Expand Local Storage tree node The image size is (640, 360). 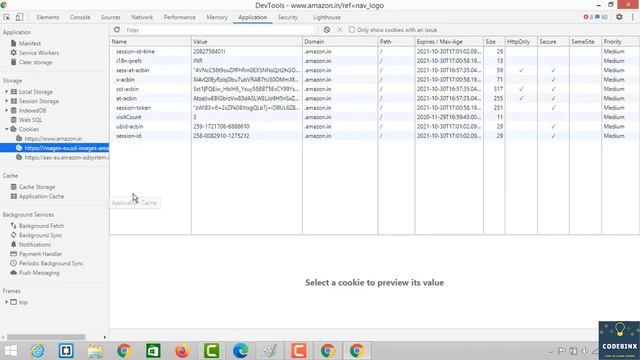[7, 91]
